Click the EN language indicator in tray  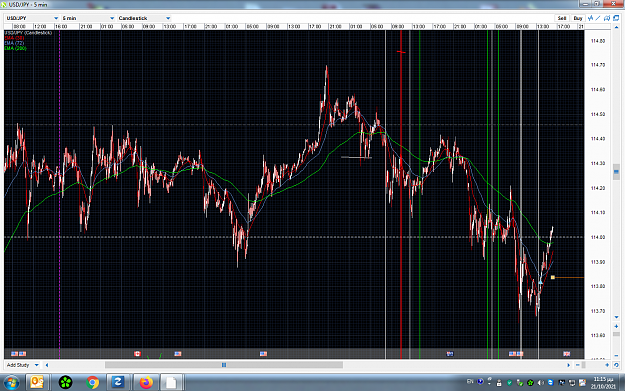(x=470, y=382)
